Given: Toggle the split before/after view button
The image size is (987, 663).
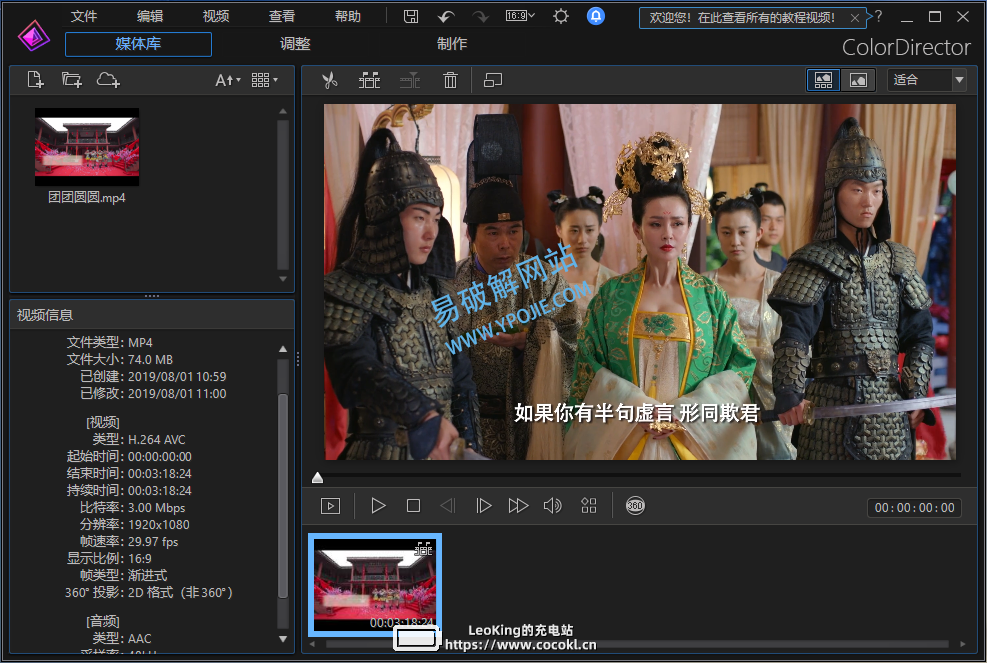Looking at the screenshot, I should point(823,80).
